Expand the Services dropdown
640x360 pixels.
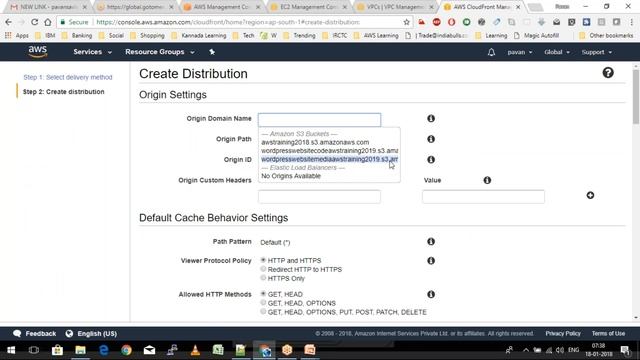[92, 52]
